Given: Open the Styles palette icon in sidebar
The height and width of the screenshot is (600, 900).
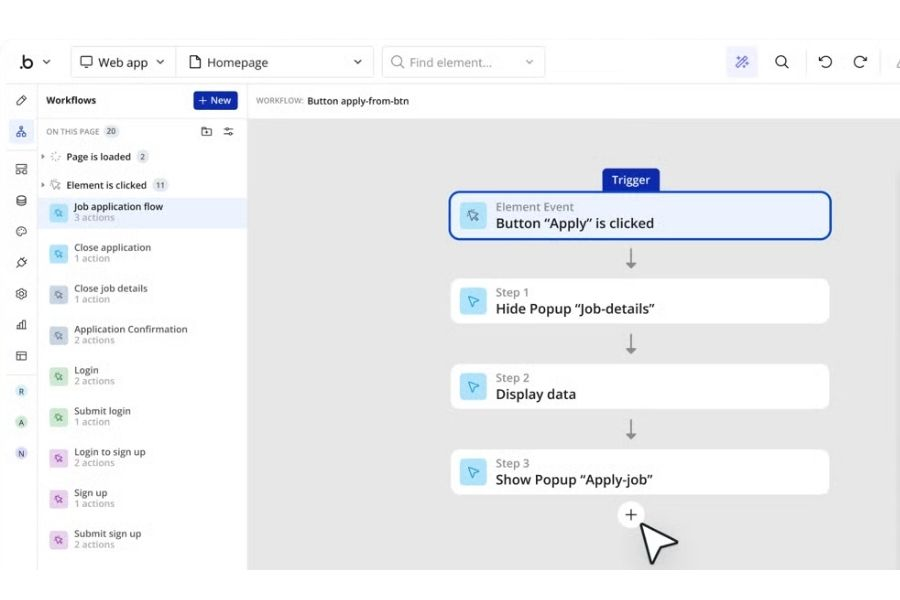Looking at the screenshot, I should (21, 231).
